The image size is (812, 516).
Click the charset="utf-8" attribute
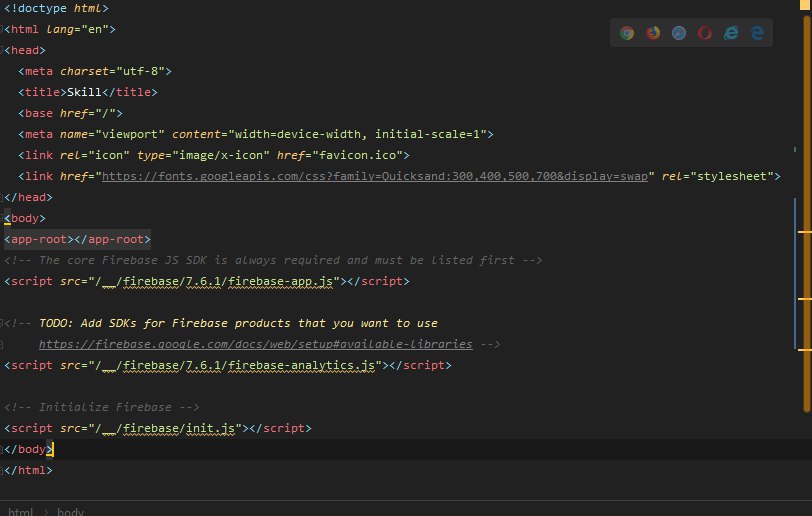(x=112, y=71)
